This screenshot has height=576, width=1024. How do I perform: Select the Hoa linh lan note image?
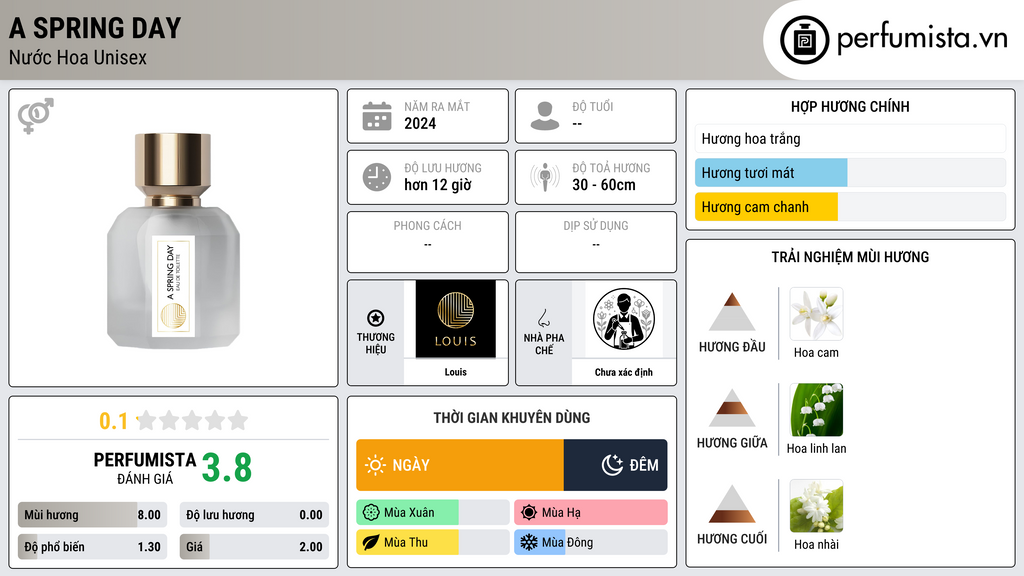[x=816, y=410]
